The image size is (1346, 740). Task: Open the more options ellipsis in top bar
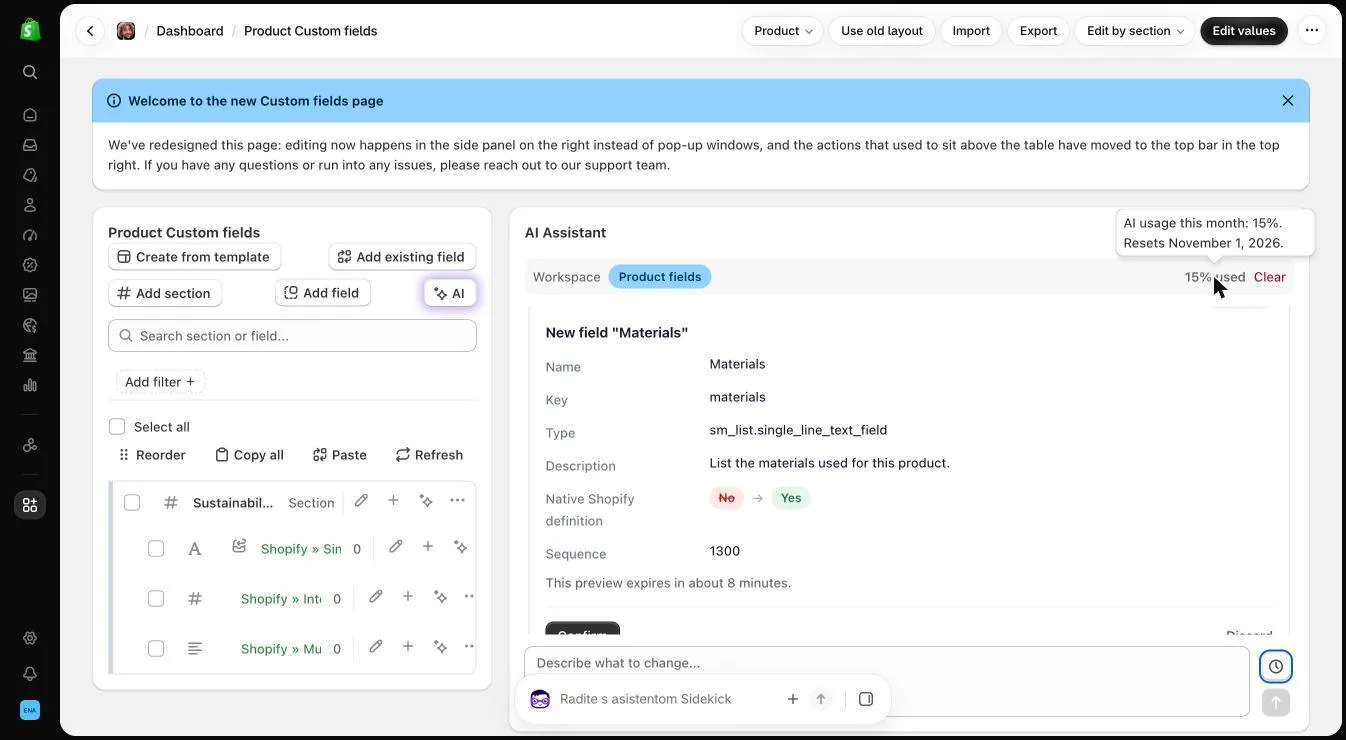click(x=1311, y=31)
